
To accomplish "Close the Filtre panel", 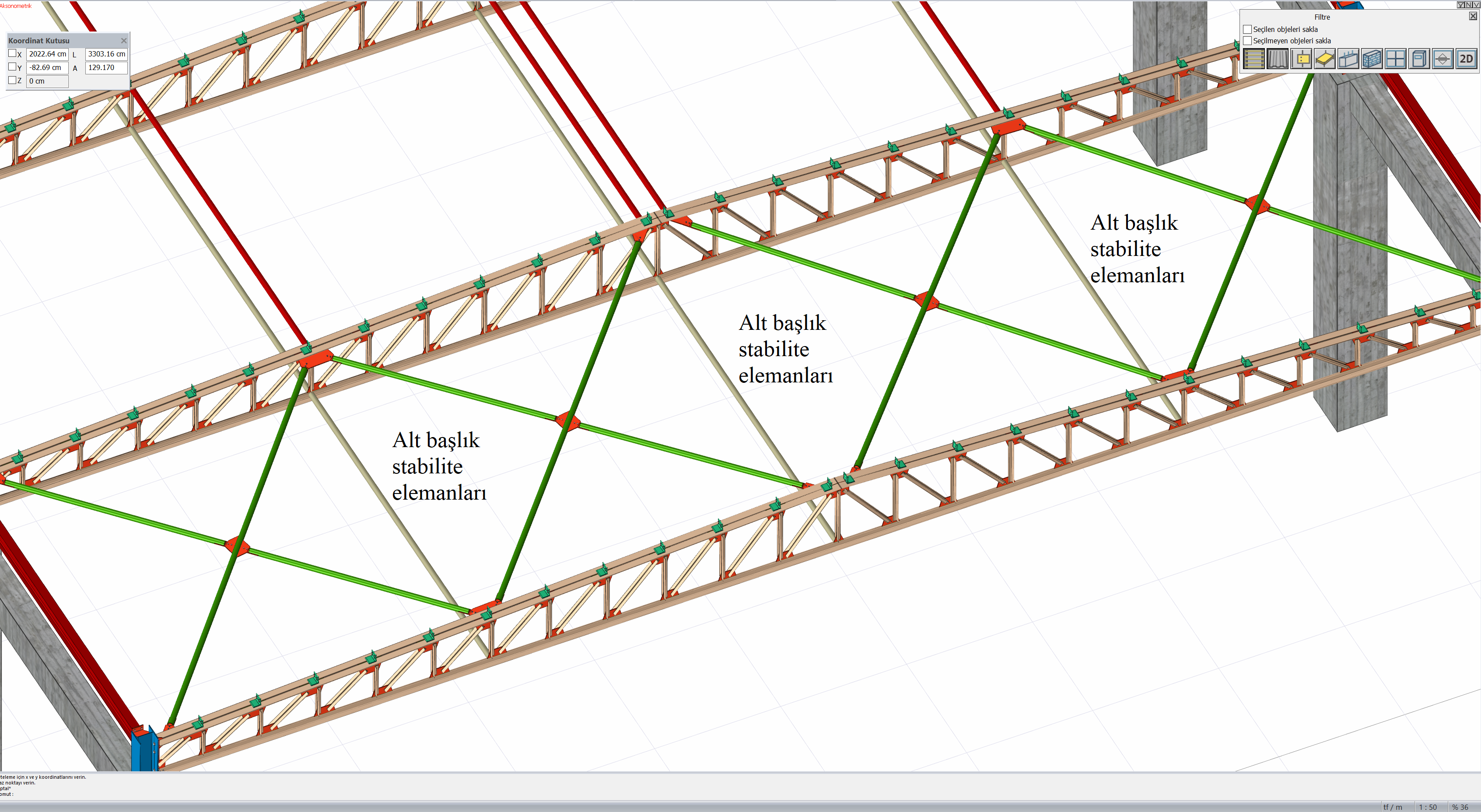I will (x=1472, y=16).
